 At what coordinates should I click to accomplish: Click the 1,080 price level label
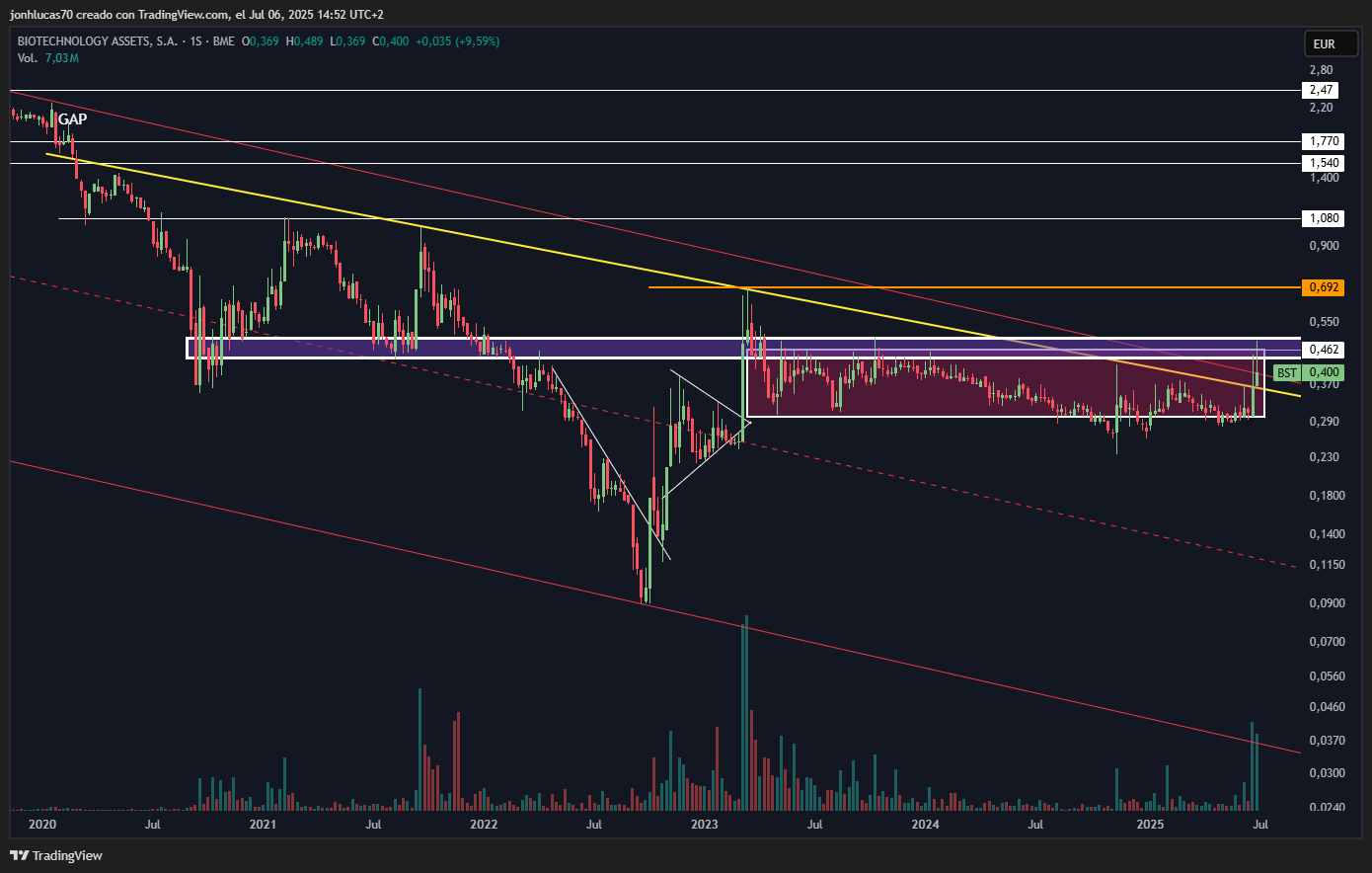[x=1323, y=218]
